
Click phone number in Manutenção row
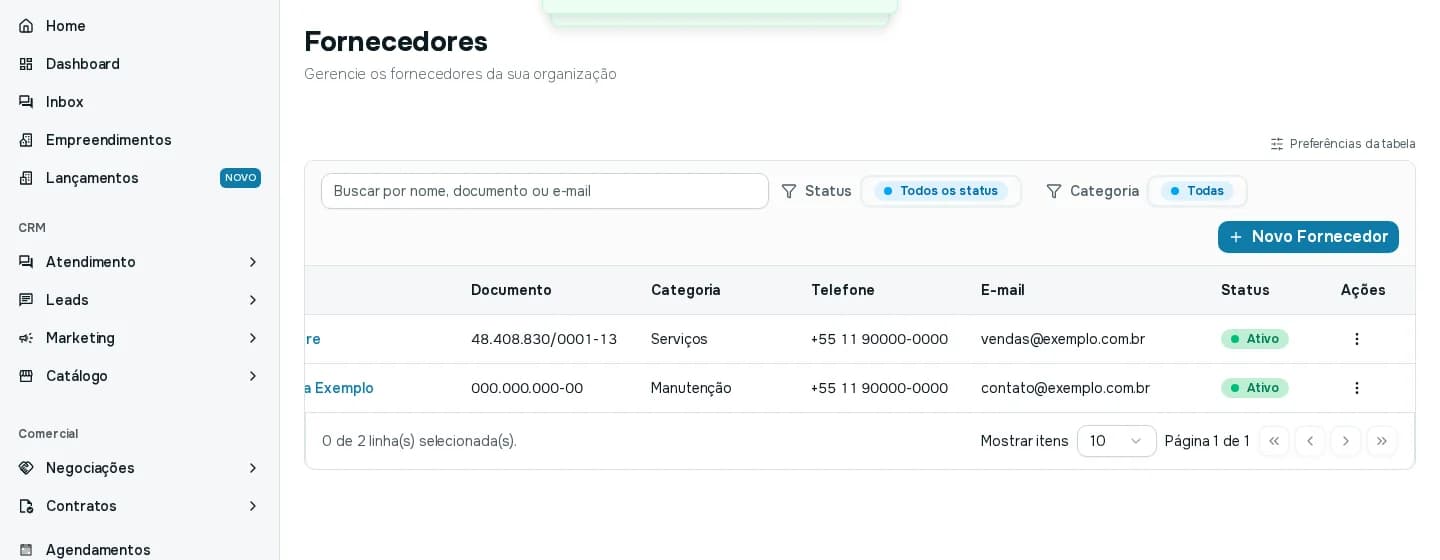pyautogui.click(x=879, y=388)
